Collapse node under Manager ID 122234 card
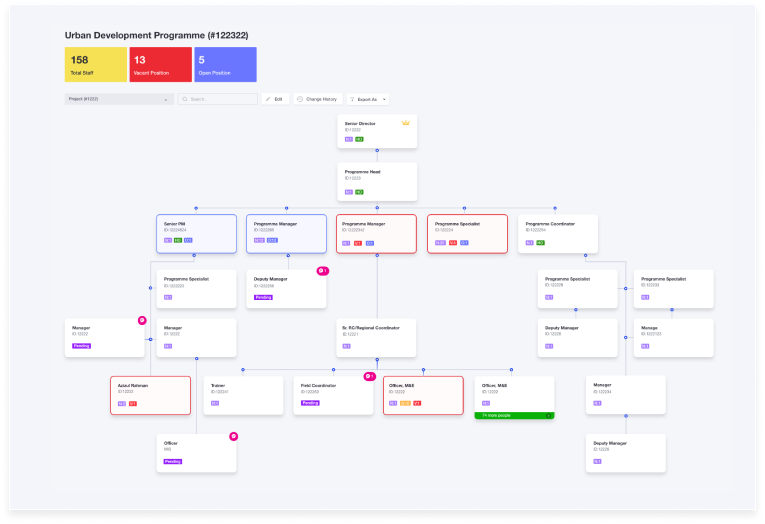This screenshot has height=524, width=765. (x=626, y=416)
